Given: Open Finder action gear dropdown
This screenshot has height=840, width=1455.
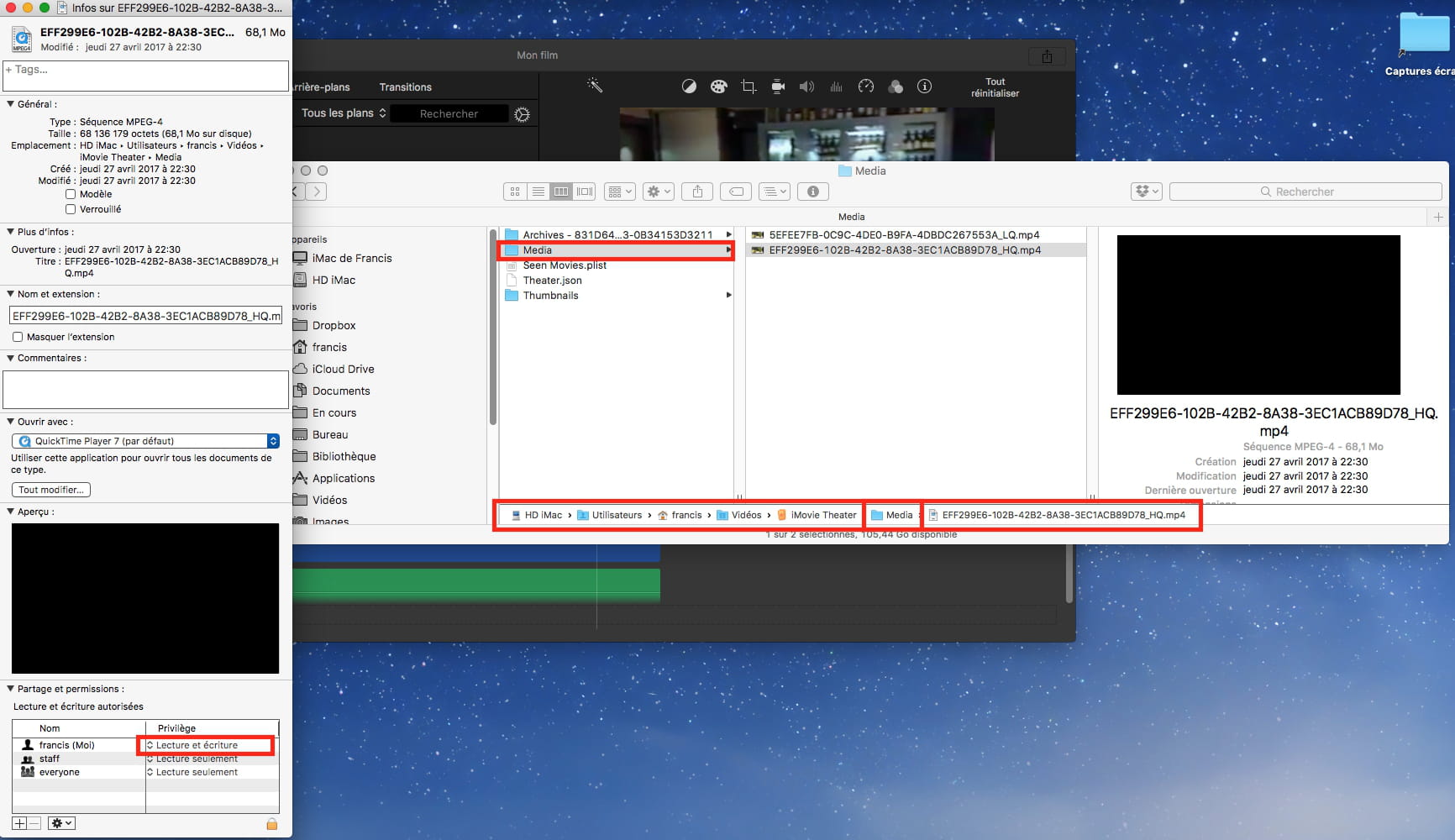Looking at the screenshot, I should (x=659, y=192).
